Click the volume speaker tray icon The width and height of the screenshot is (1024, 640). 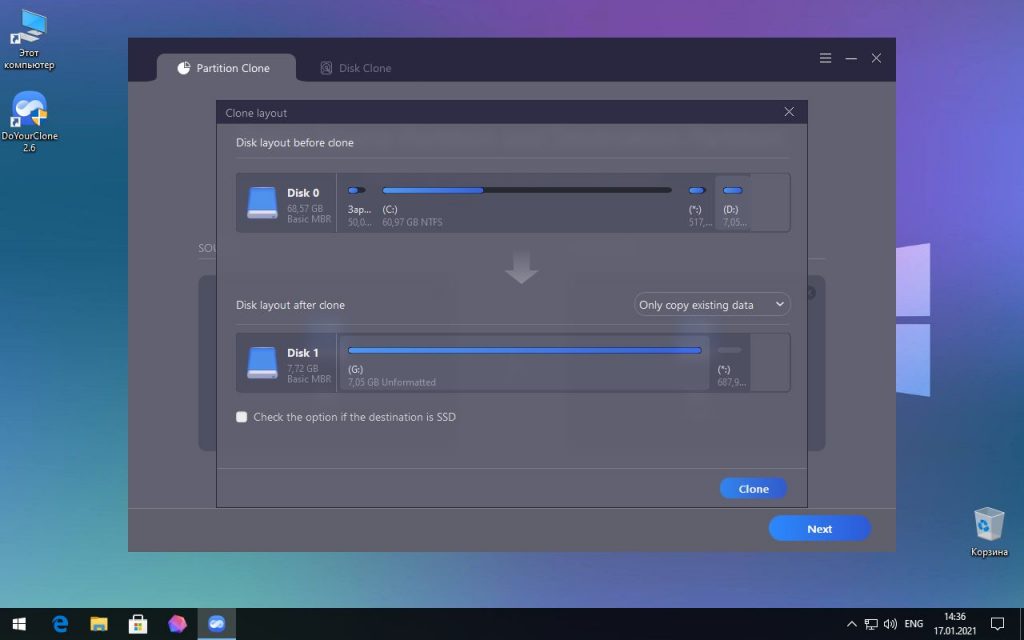(889, 624)
